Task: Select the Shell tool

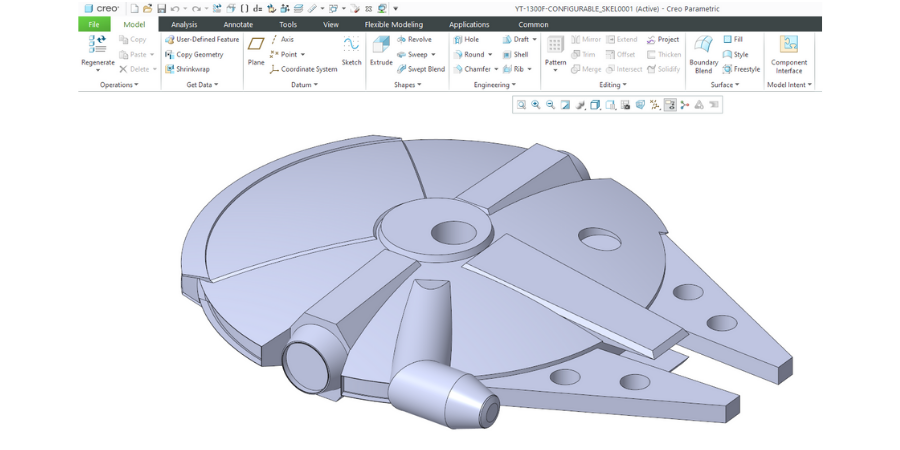Action: [514, 54]
